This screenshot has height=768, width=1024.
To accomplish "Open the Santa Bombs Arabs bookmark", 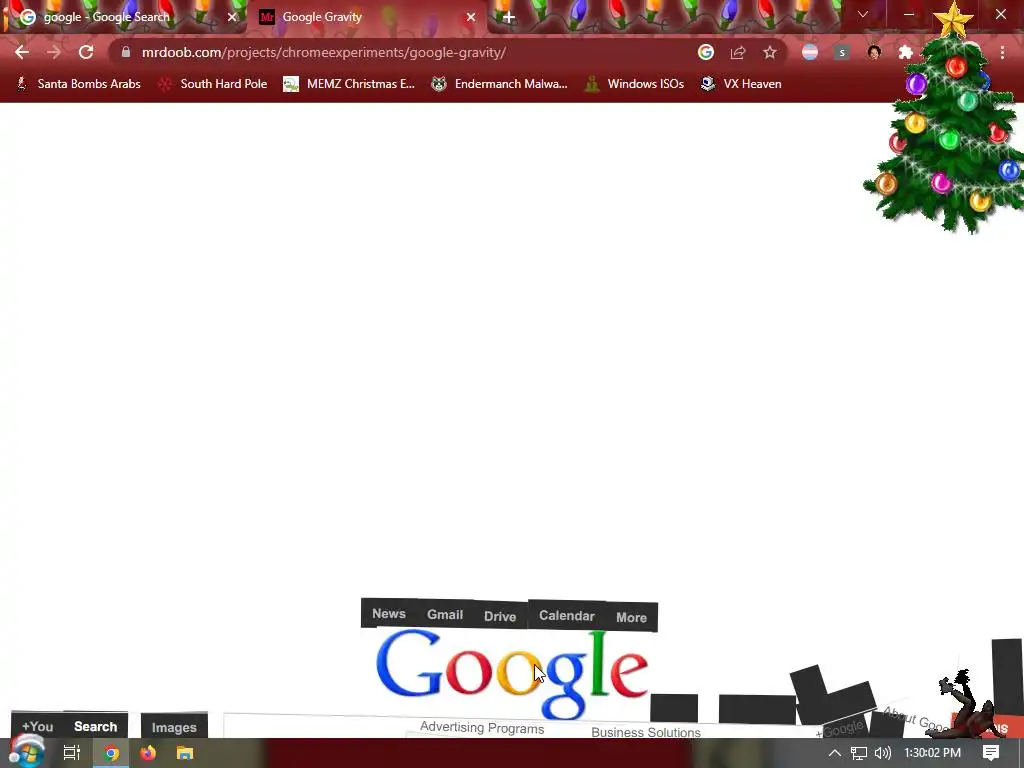I will 78,84.
